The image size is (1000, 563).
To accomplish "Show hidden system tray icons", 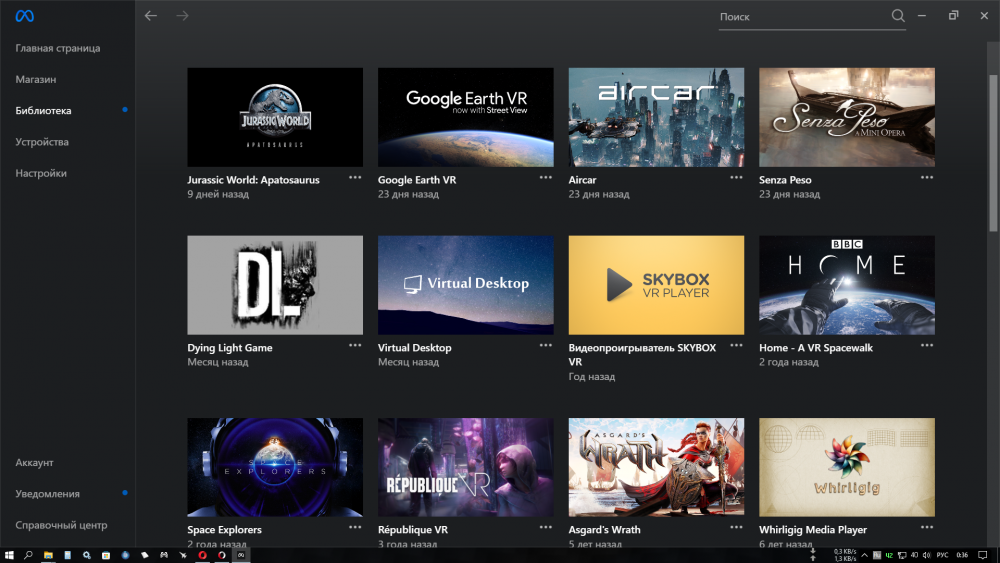I will coord(865,555).
